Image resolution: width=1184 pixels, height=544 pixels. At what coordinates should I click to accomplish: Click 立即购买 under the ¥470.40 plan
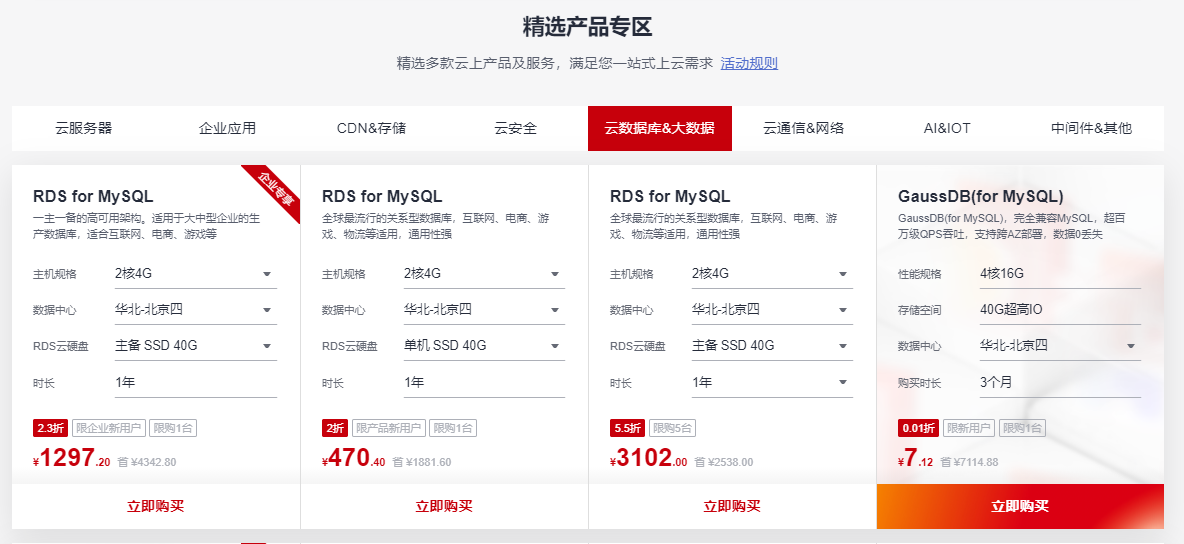pos(444,506)
